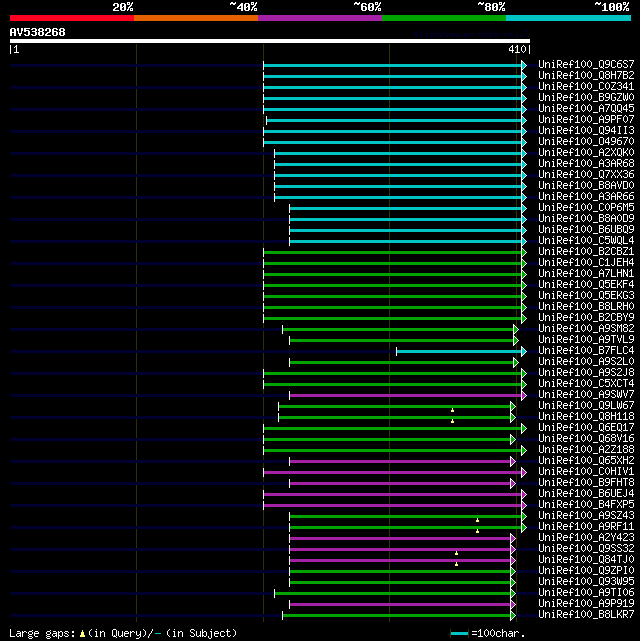
Task: Click the UniRef100_Q84TJ0 label
Action: pos(586,560)
